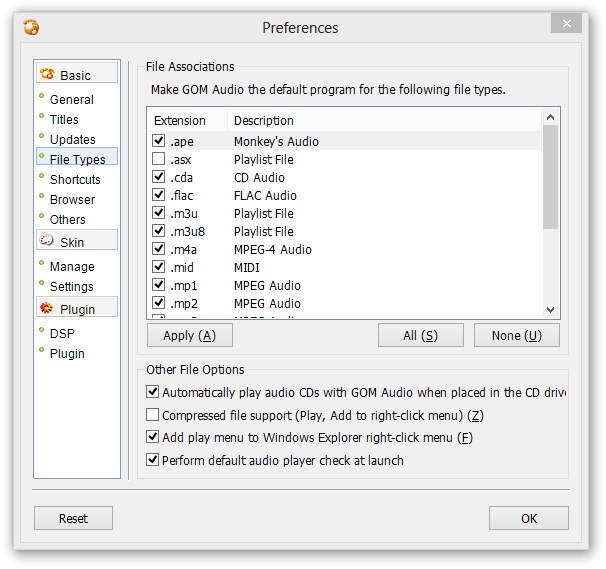Toggle Compressed file support checkbox
The width and height of the screenshot is (606, 569).
click(153, 415)
